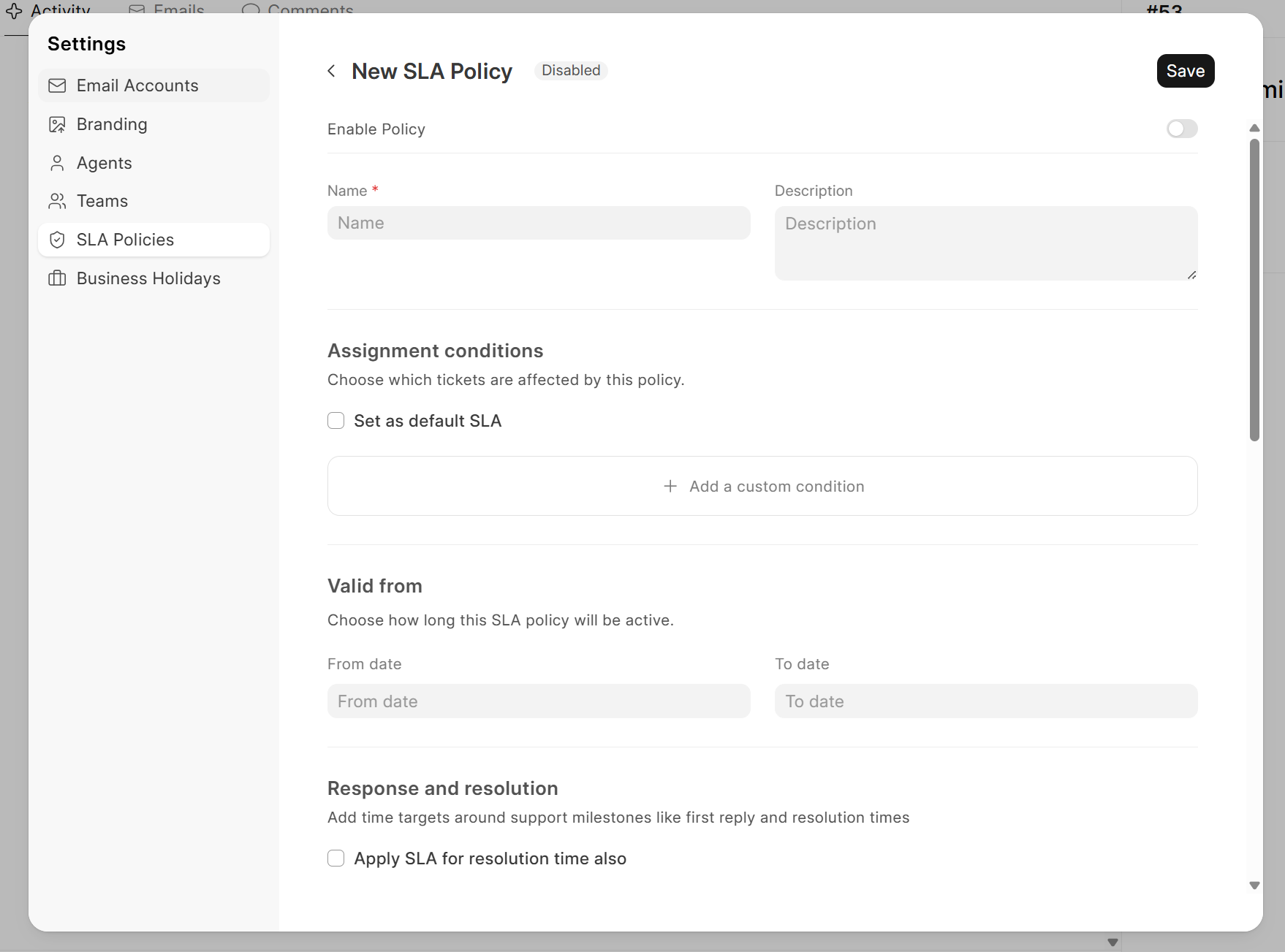Screen dimensions: 1285x952
Task: Focus the Name input field
Action: click(x=539, y=223)
